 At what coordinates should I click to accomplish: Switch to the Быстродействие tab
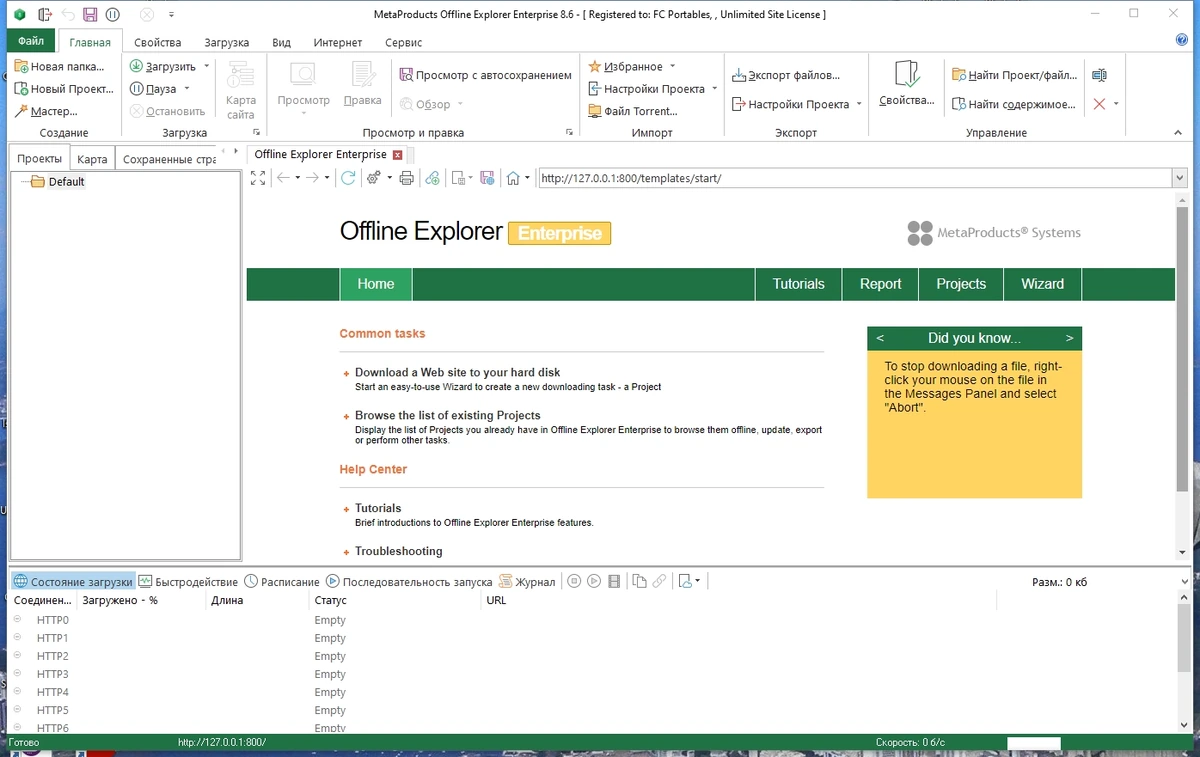[x=188, y=581]
